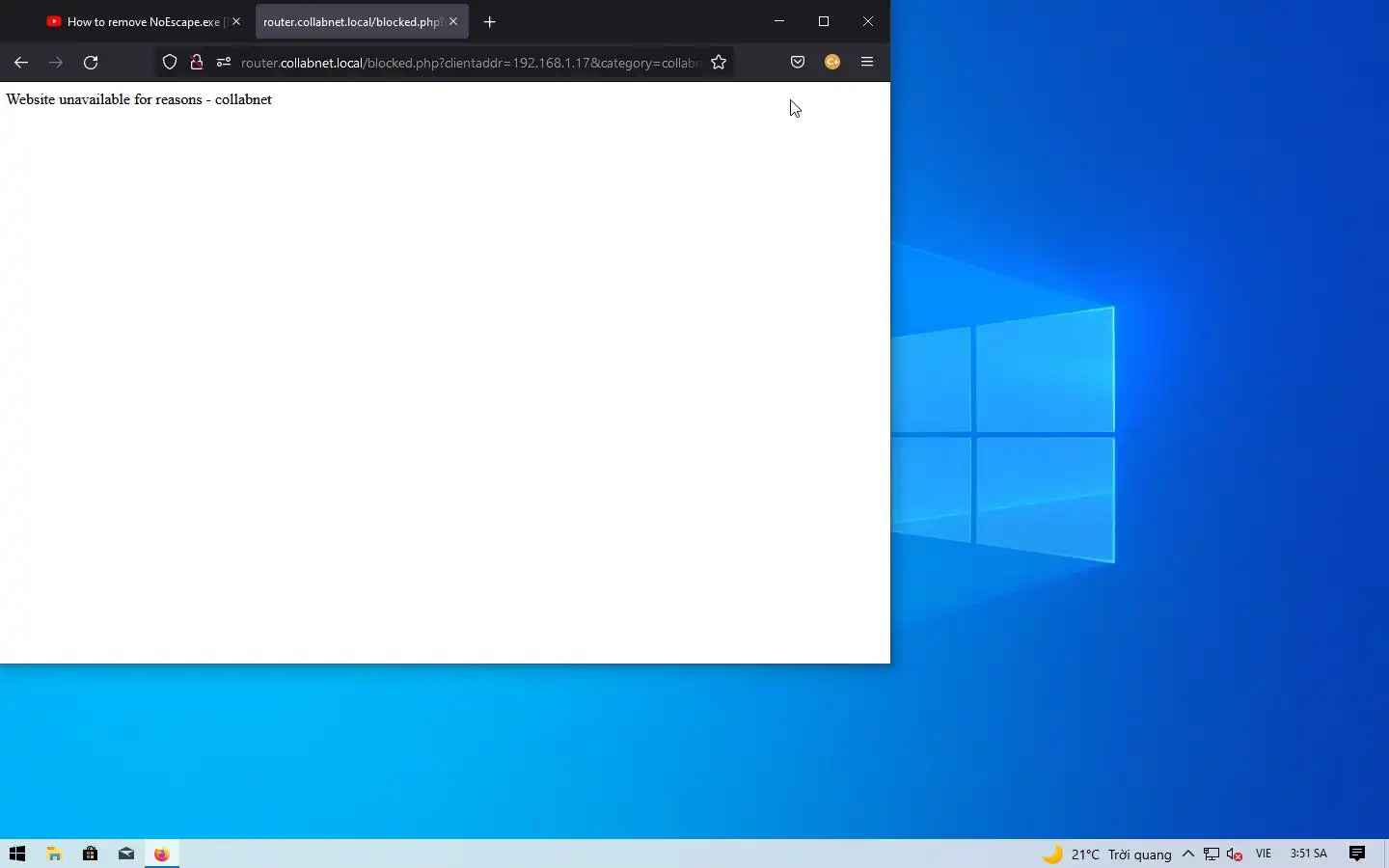This screenshot has width=1389, height=868.
Task: Maximize the Firefox window
Action: click(x=824, y=21)
